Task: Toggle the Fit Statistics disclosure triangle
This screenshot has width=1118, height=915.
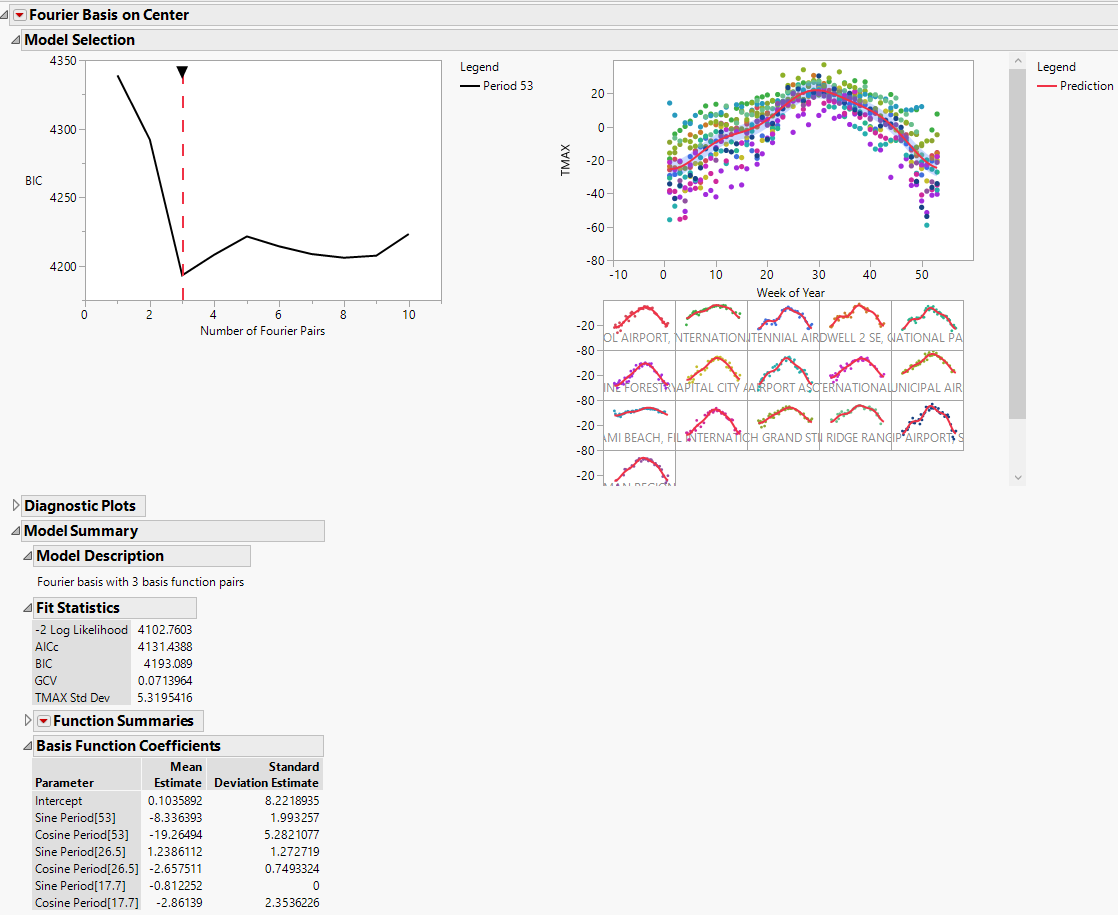Action: (27, 608)
